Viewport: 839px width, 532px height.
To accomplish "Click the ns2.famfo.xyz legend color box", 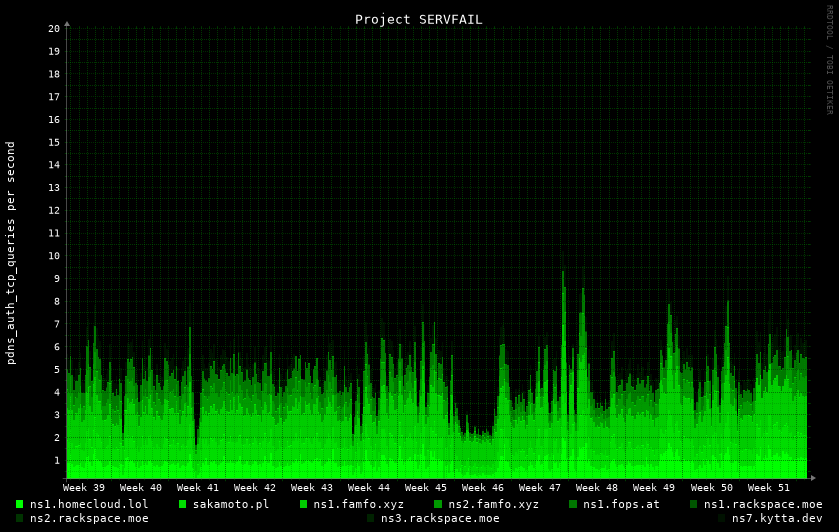I will [x=438, y=504].
